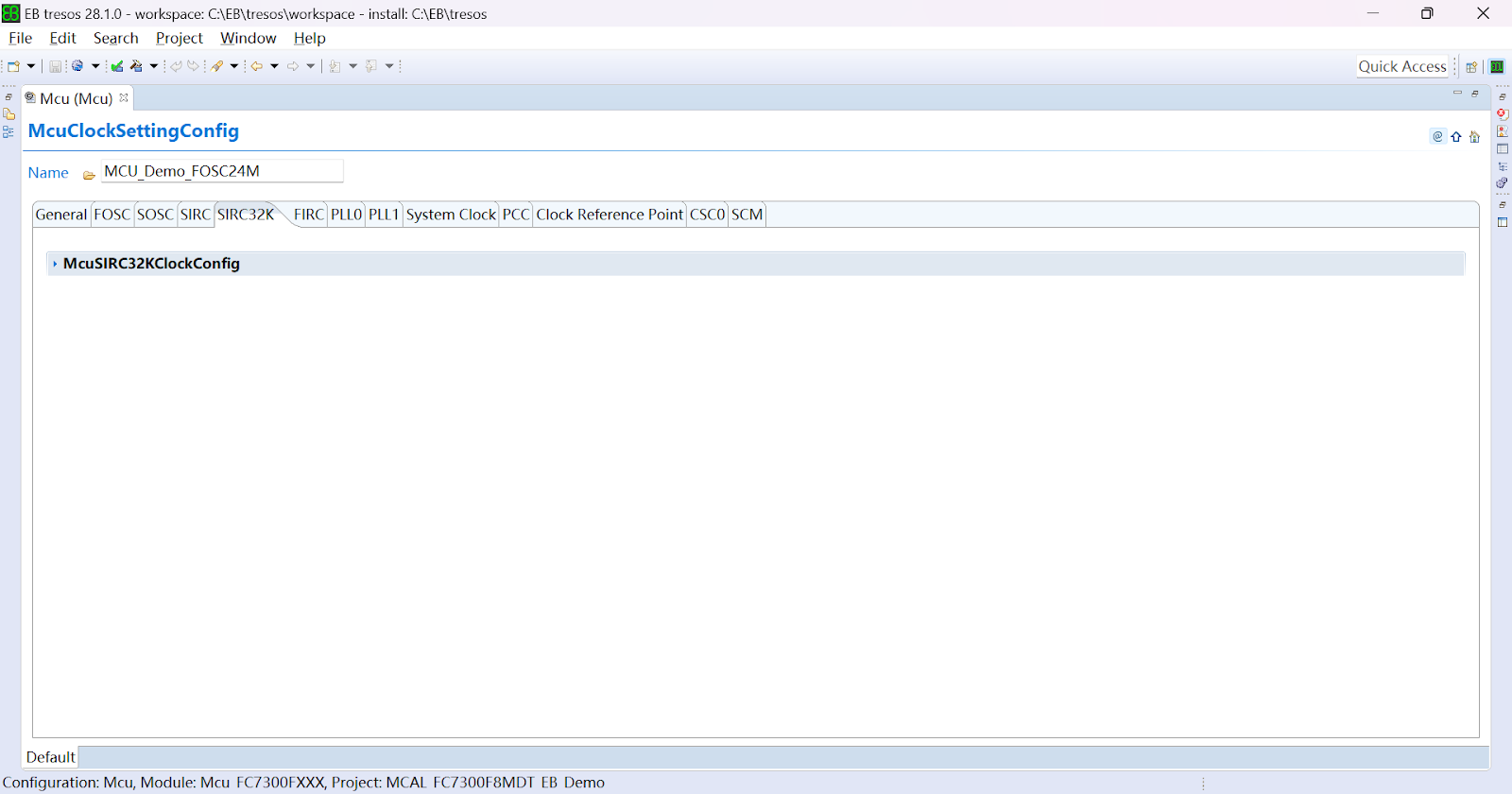Image resolution: width=1512 pixels, height=794 pixels.
Task: Open the dropdown beside the pencil icon
Action: (234, 66)
